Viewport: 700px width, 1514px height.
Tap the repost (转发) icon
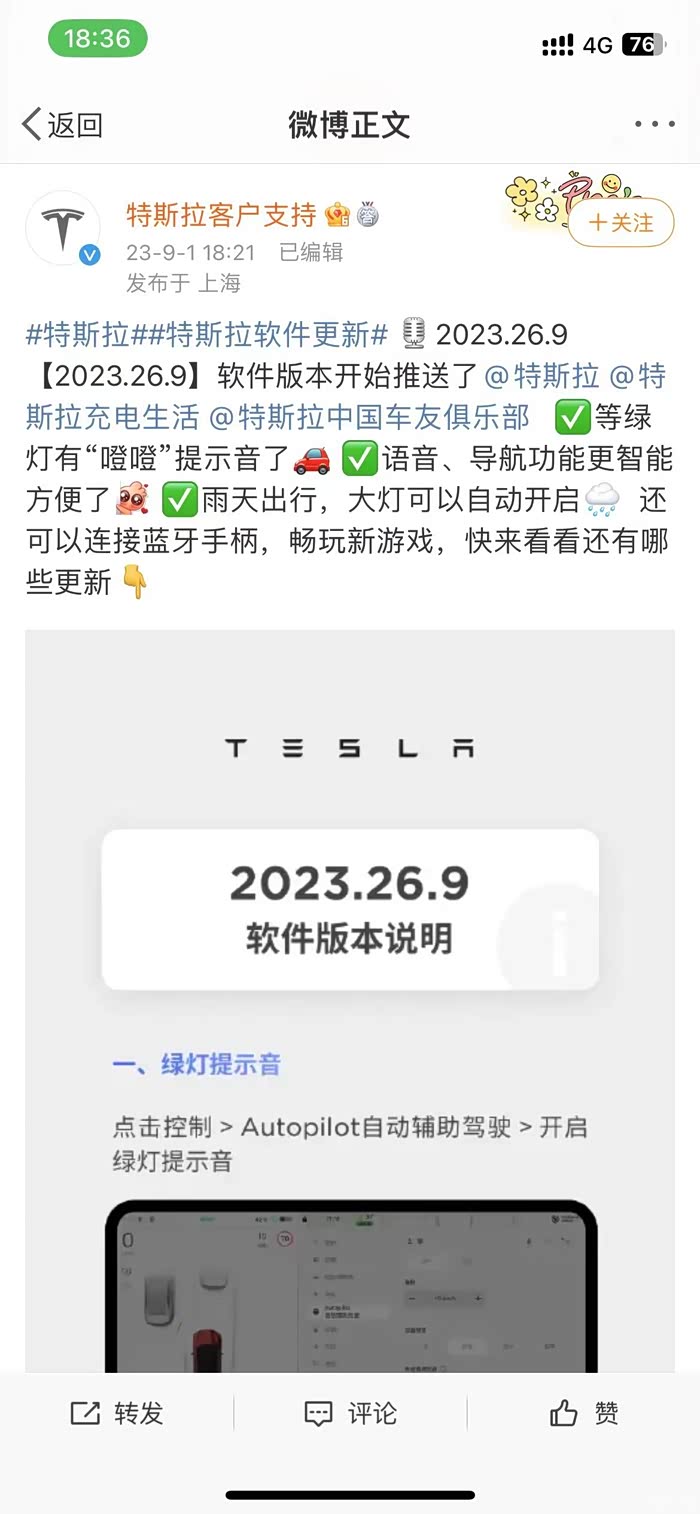tap(86, 1413)
